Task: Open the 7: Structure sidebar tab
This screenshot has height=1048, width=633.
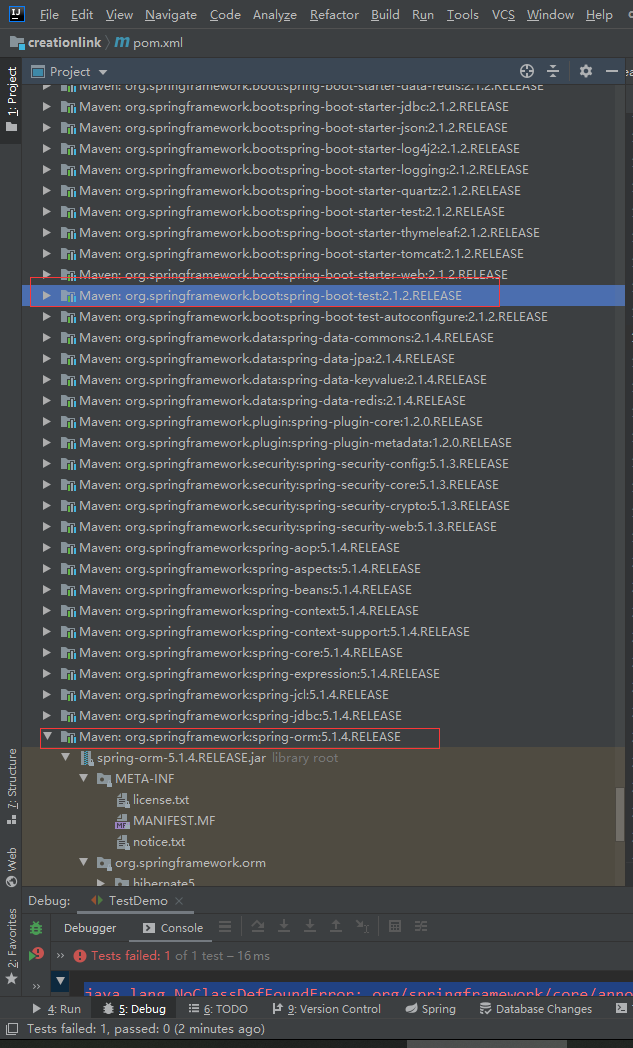Action: tap(11, 787)
